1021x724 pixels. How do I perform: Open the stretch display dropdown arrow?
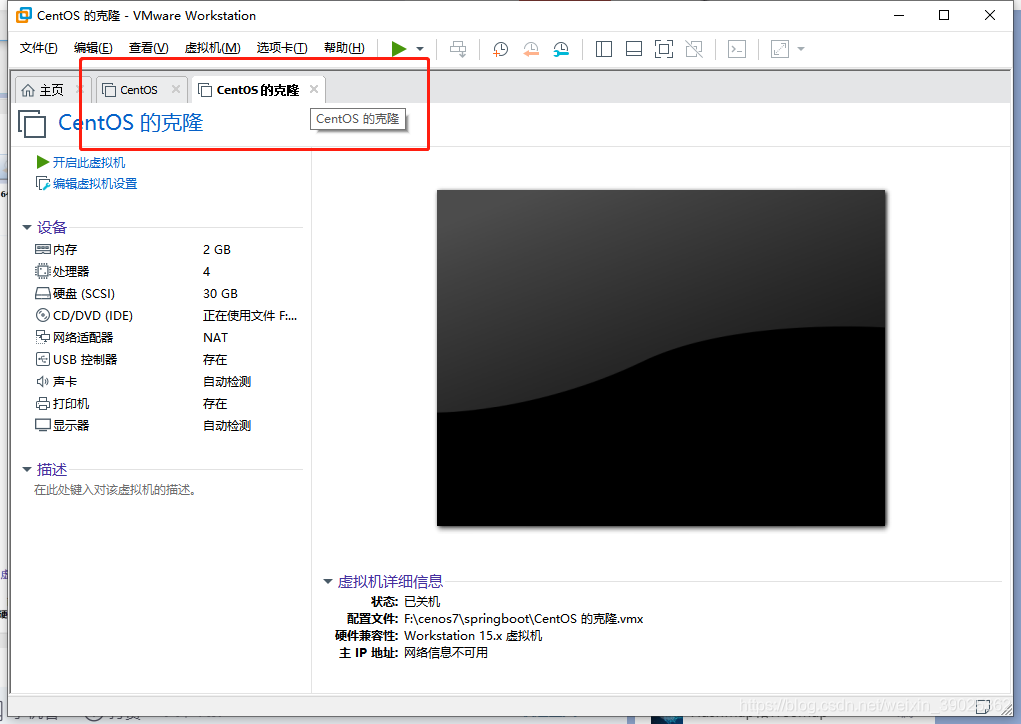pyautogui.click(x=801, y=49)
